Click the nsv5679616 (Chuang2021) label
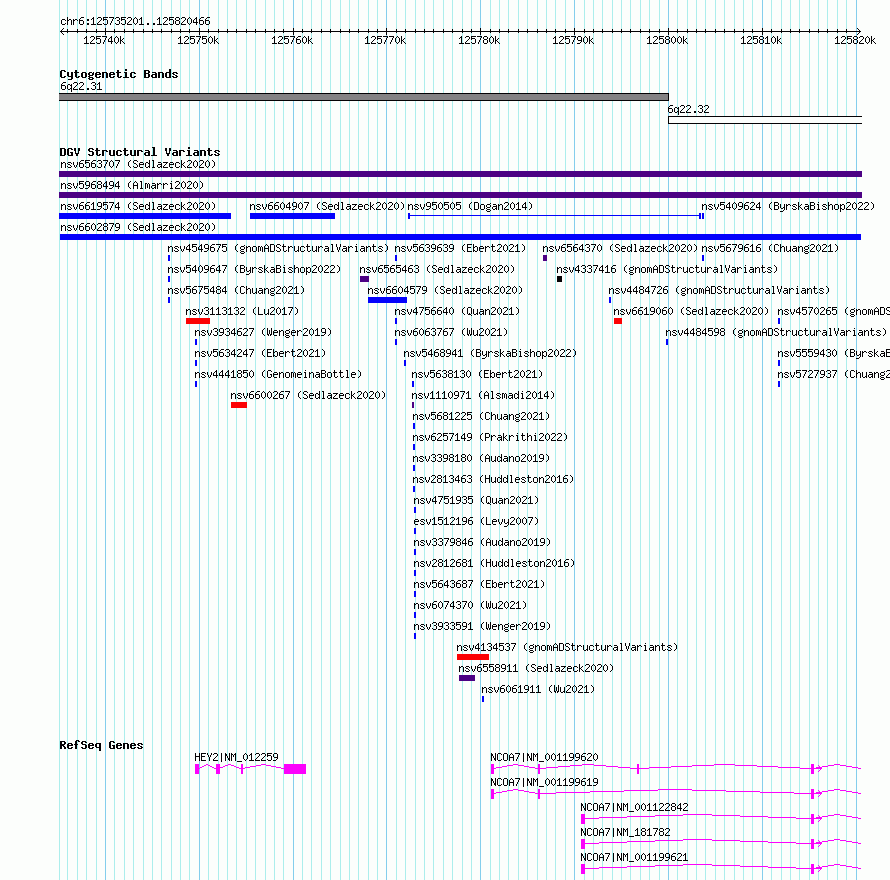The width and height of the screenshot is (890, 880). pos(770,248)
